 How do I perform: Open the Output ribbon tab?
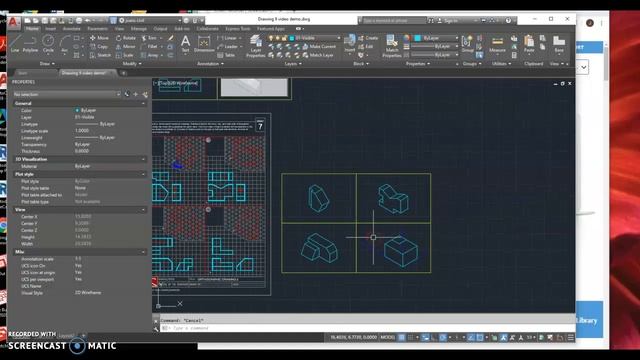[x=160, y=29]
